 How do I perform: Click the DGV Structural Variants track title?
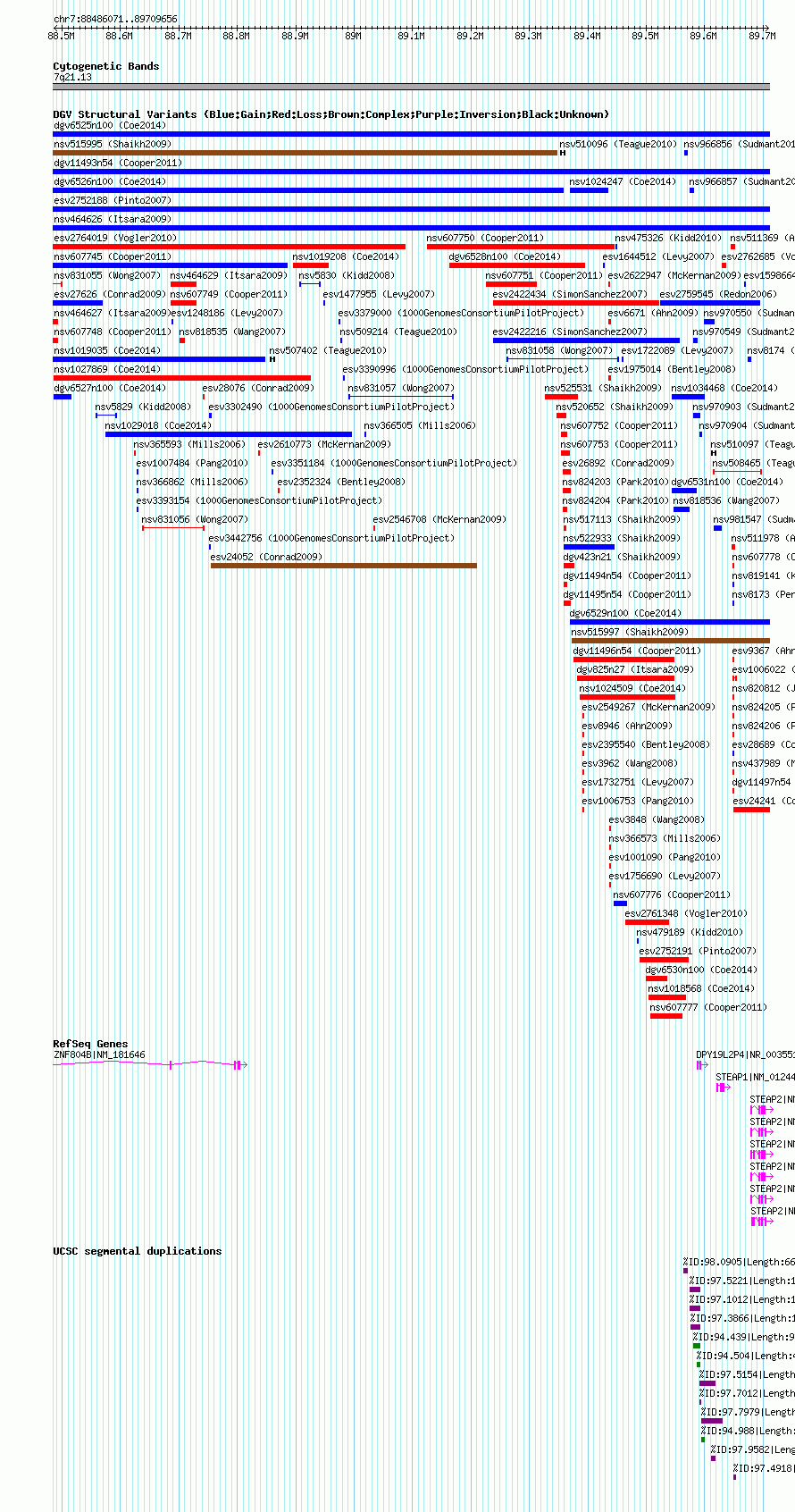click(331, 114)
